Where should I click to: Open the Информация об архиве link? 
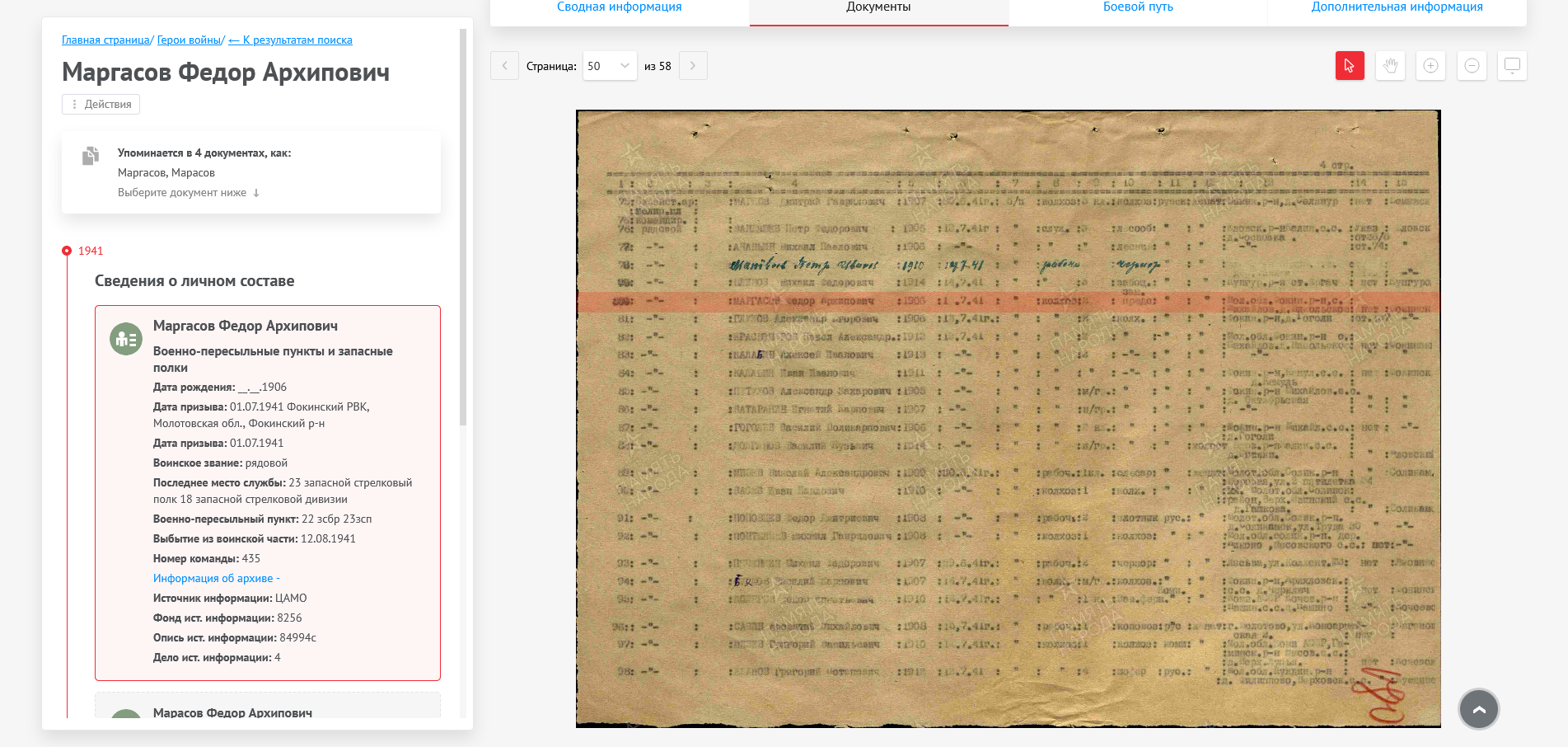pyautogui.click(x=213, y=579)
